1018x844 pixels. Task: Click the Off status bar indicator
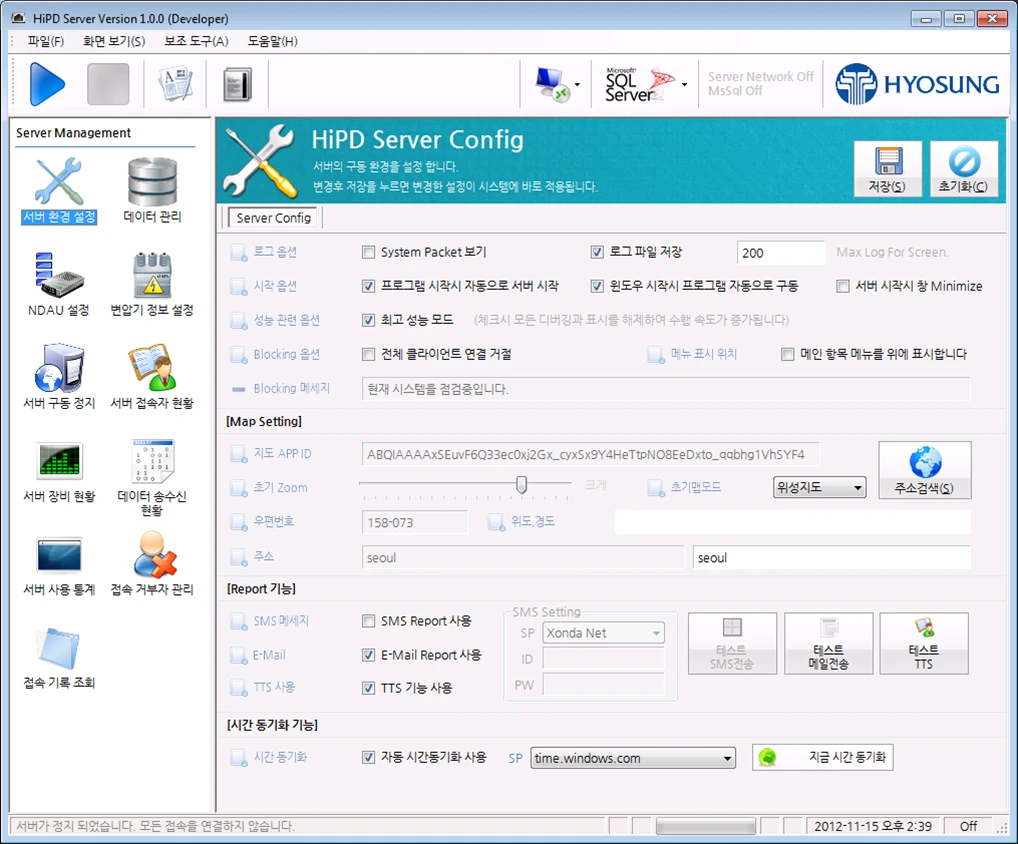(968, 826)
